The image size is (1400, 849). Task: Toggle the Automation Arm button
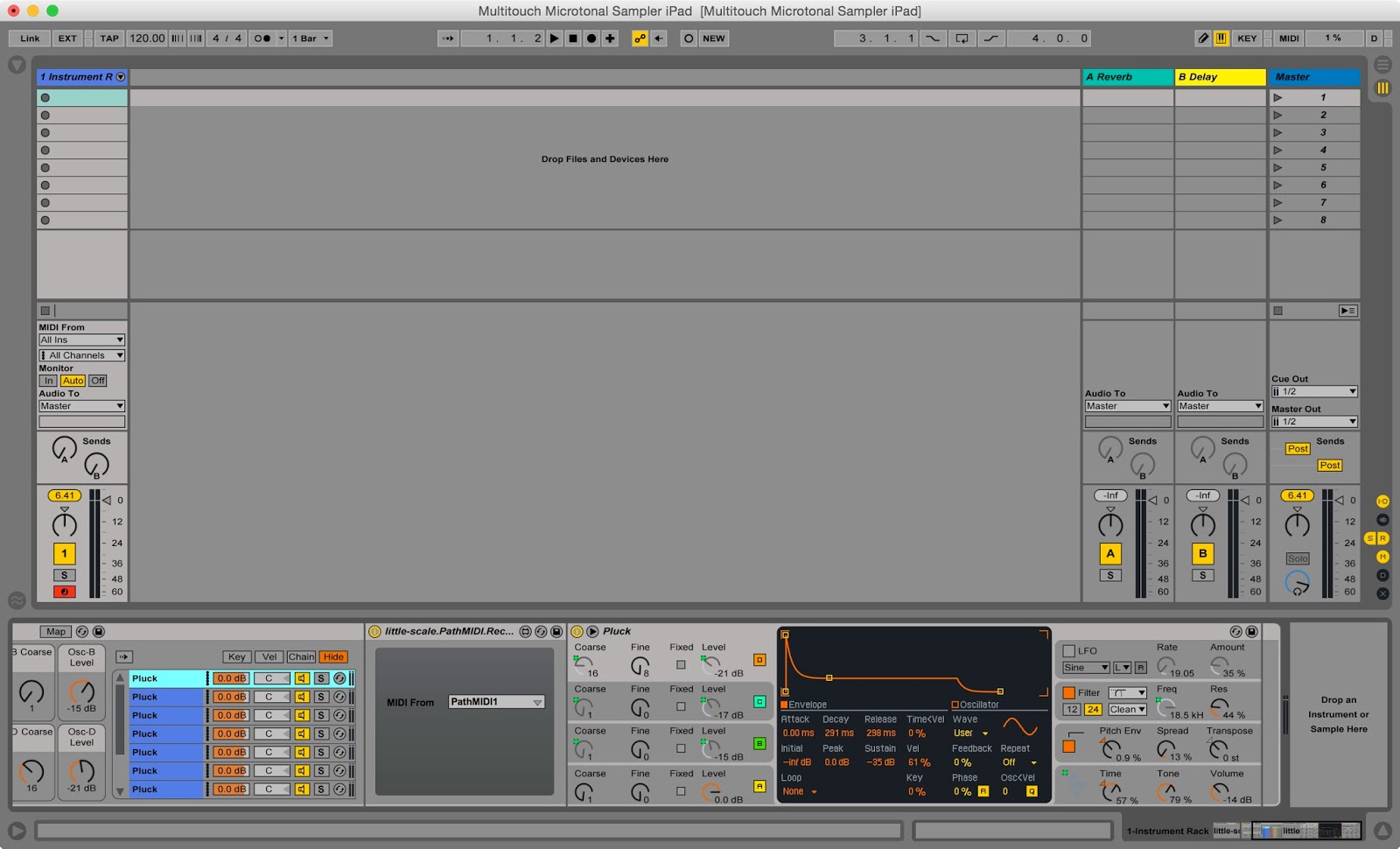pyautogui.click(x=640, y=39)
